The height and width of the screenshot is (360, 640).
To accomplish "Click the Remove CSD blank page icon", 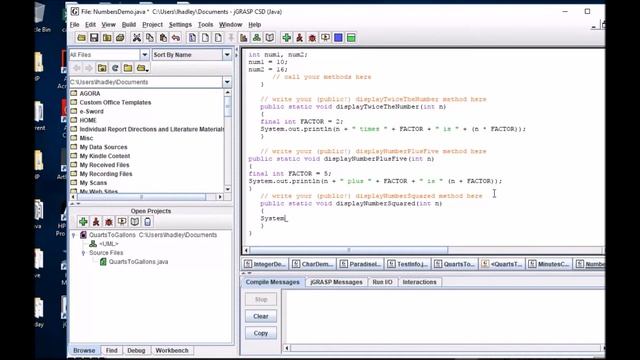I will 205,38.
